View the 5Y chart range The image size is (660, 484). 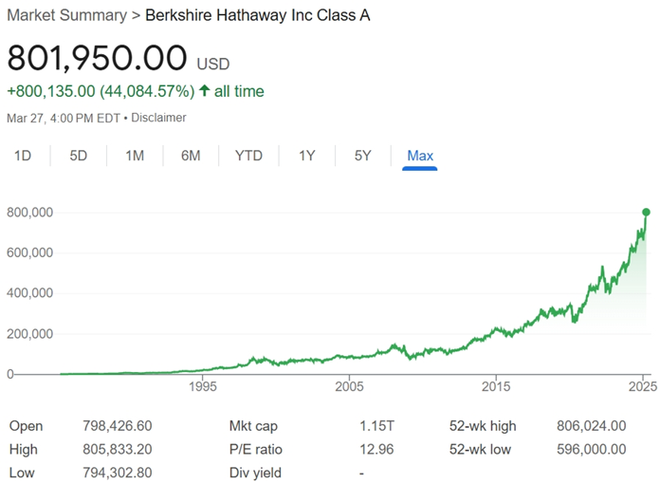point(363,155)
